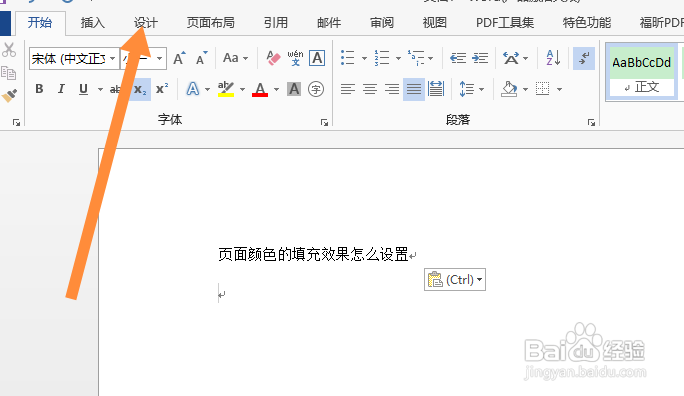Viewport: 684px width, 396px height.
Task: Open the 邮件 tab
Action: (x=329, y=23)
